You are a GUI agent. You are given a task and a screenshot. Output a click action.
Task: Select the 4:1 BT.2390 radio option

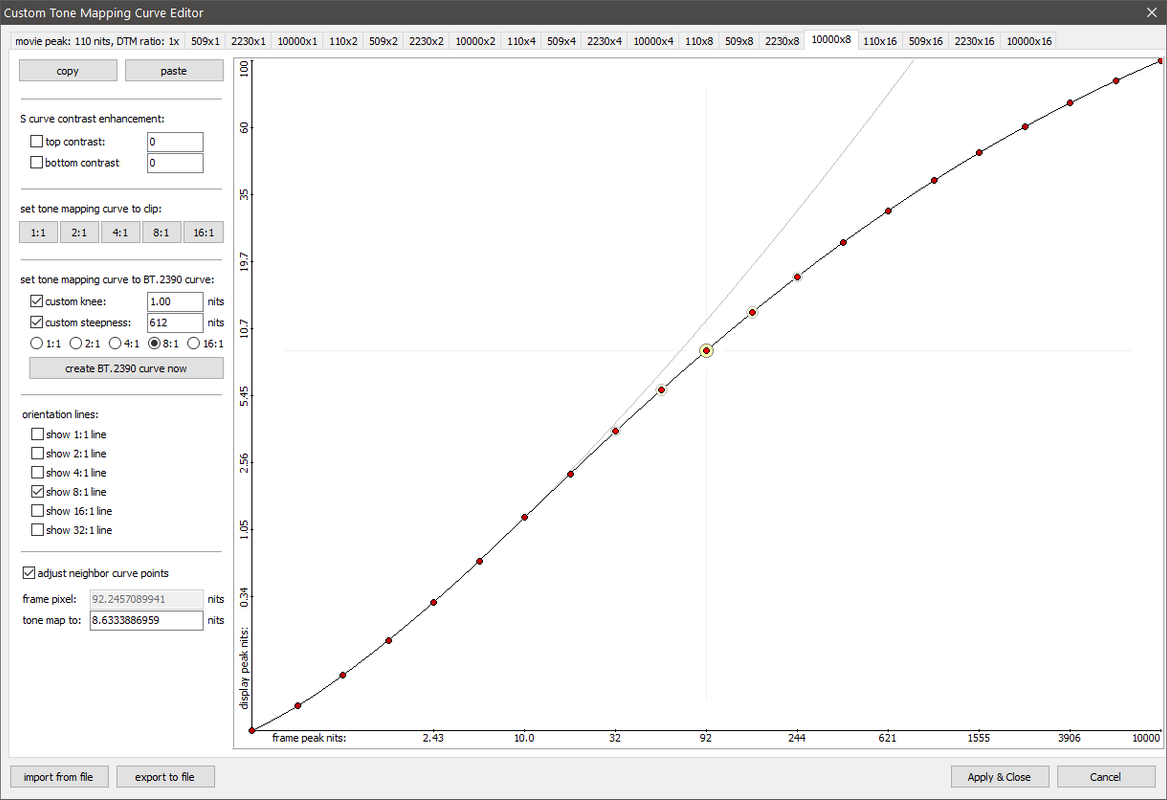[x=115, y=344]
